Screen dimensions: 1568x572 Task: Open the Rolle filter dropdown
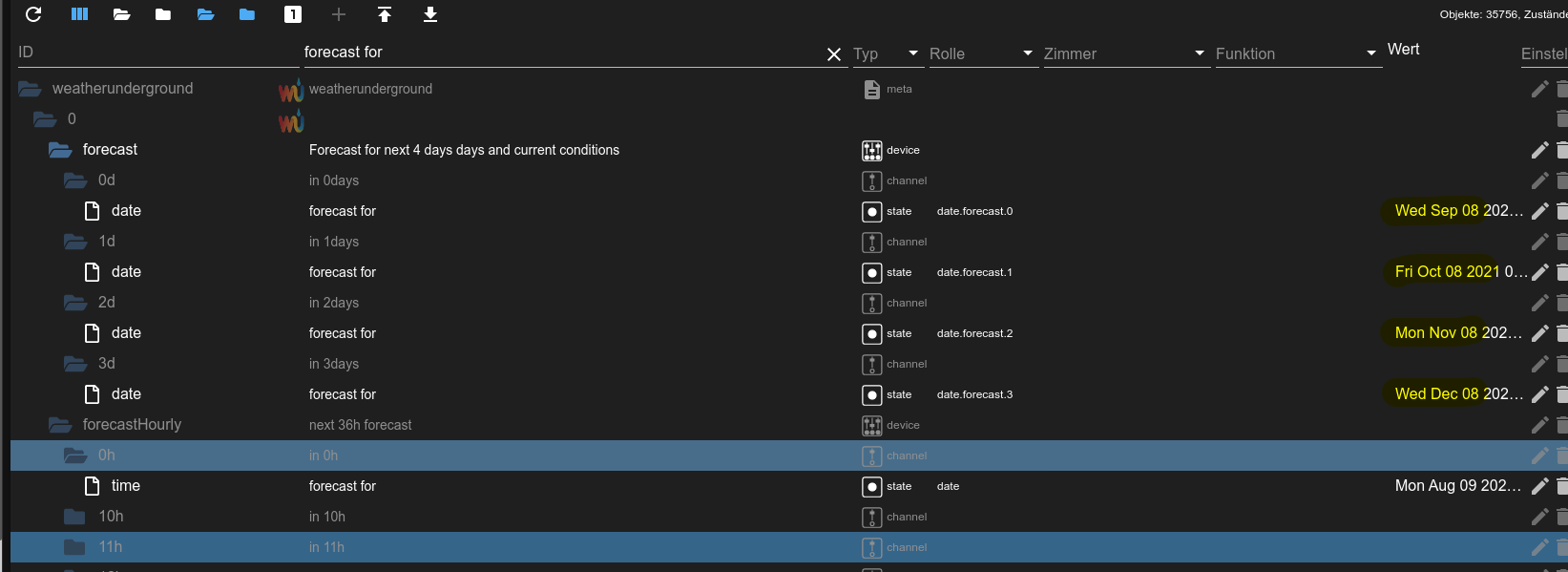(982, 53)
